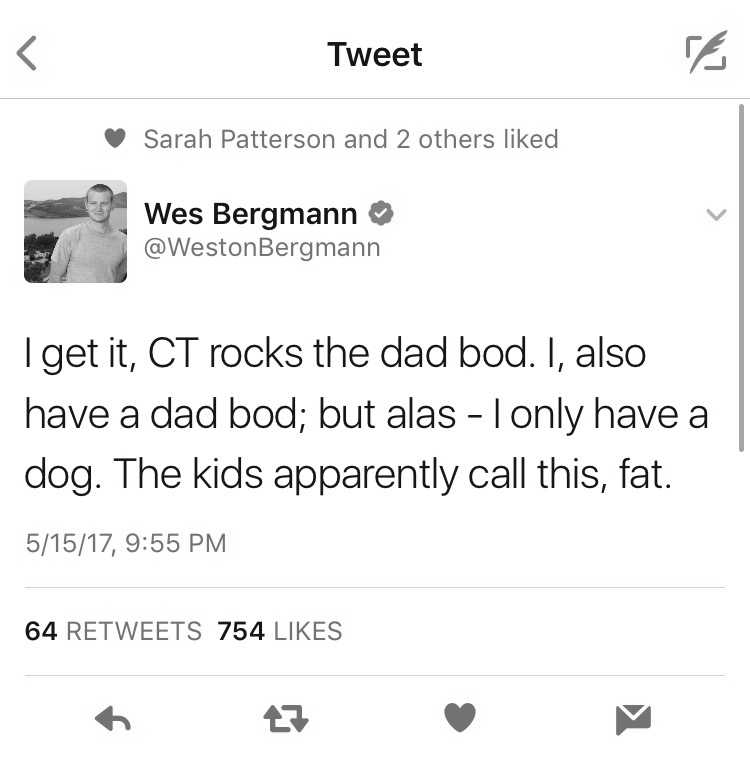Image resolution: width=750 pixels, height=759 pixels.
Task: Click the vertical scrollbar on the right edge
Action: coord(741,278)
